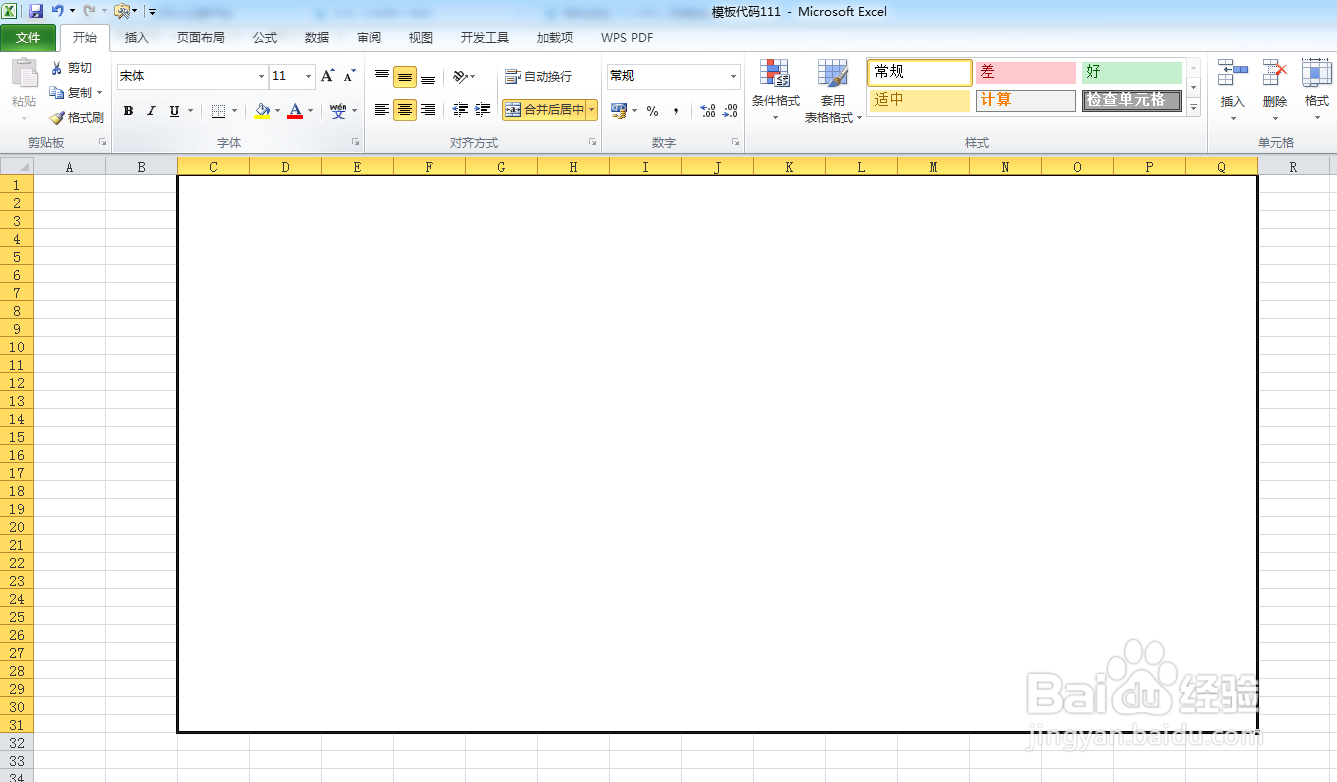Image resolution: width=1337 pixels, height=782 pixels.
Task: Click the accounting number format icon
Action: (619, 111)
